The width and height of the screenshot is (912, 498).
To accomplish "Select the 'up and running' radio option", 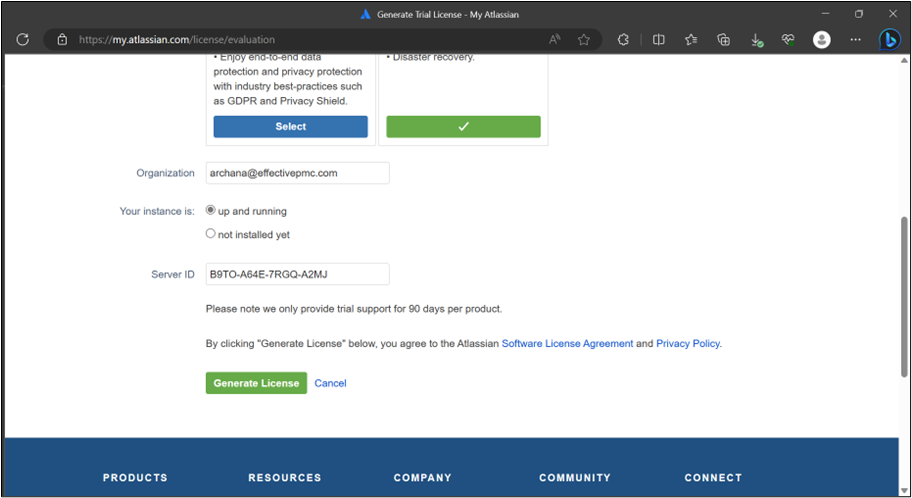I will point(211,210).
